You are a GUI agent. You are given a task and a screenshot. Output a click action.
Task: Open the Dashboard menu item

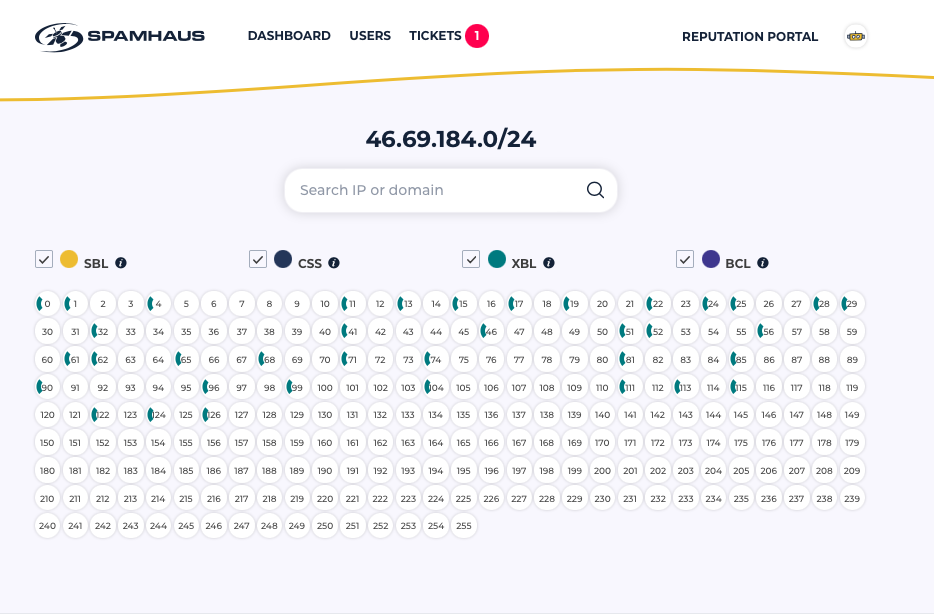point(289,36)
